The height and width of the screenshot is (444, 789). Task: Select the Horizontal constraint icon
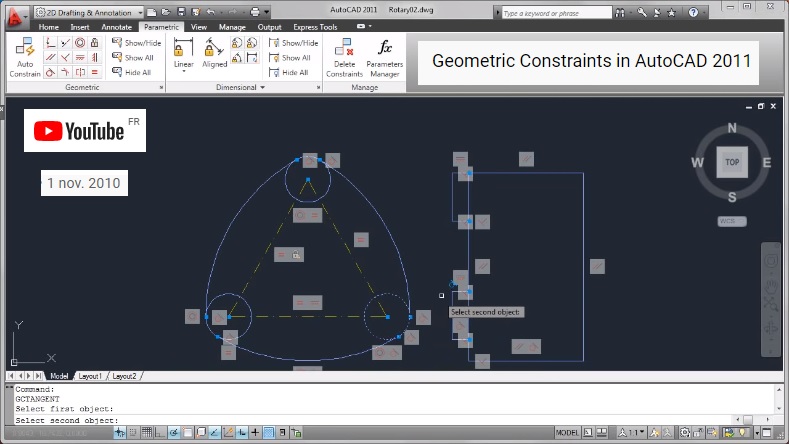(80, 57)
